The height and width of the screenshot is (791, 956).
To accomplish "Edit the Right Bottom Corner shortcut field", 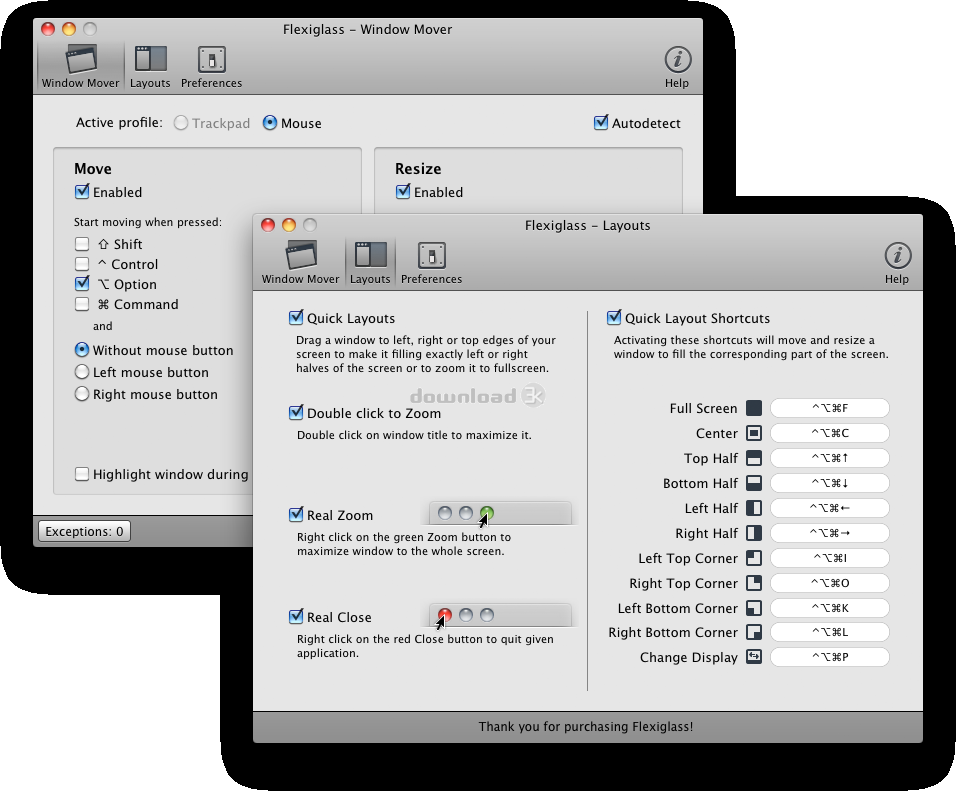I will 830,632.
